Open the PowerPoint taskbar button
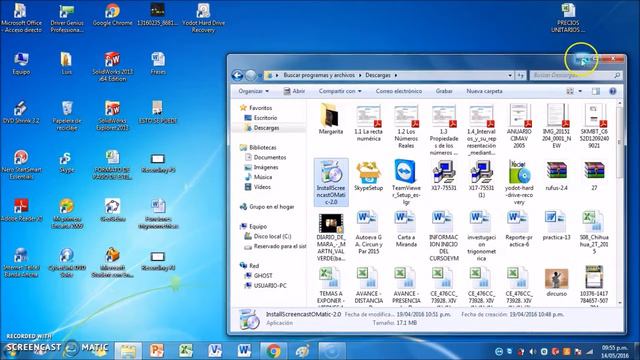Image resolution: width=640 pixels, height=360 pixels. (x=157, y=351)
